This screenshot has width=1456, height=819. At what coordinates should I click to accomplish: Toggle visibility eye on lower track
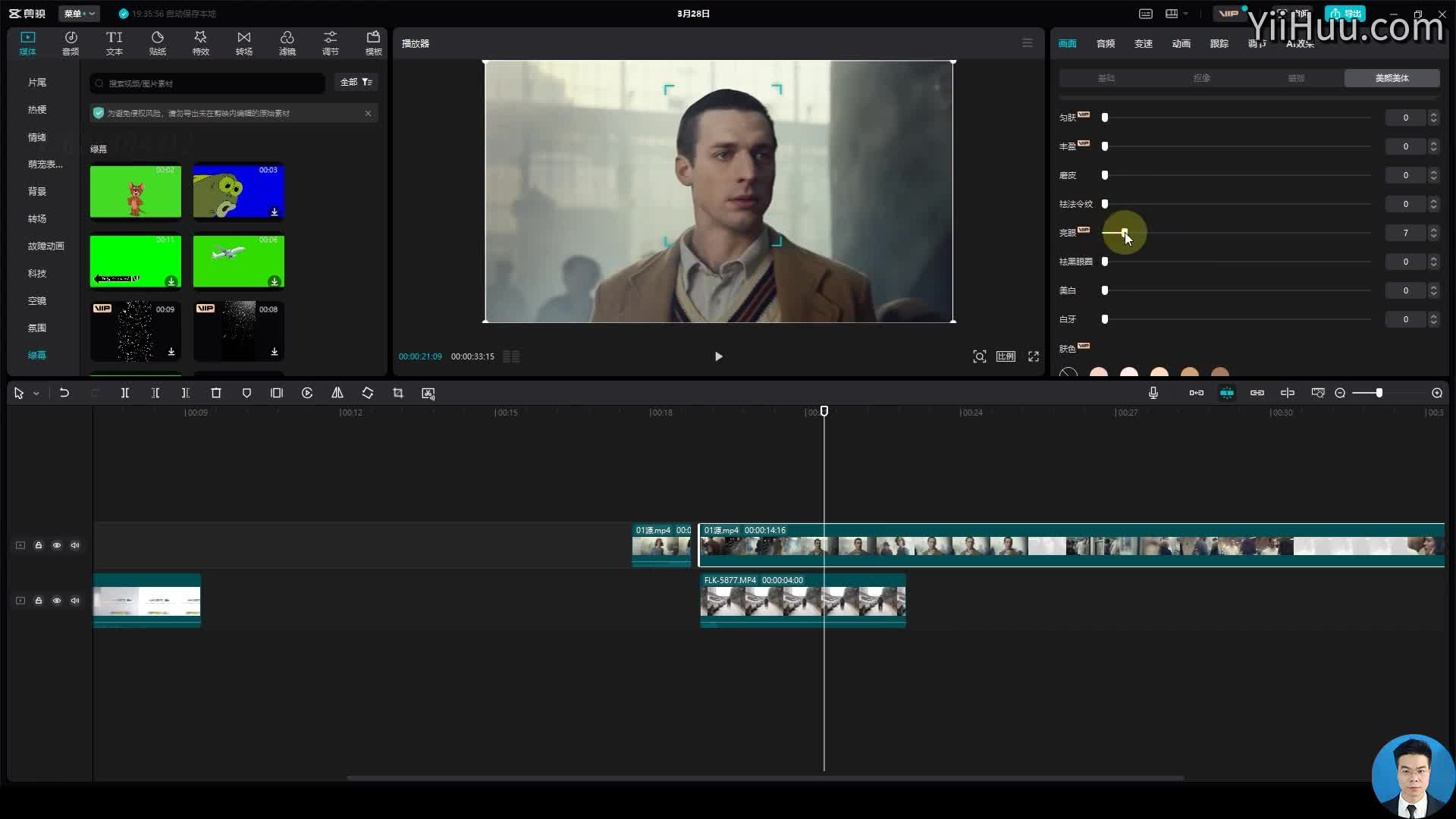coord(57,601)
